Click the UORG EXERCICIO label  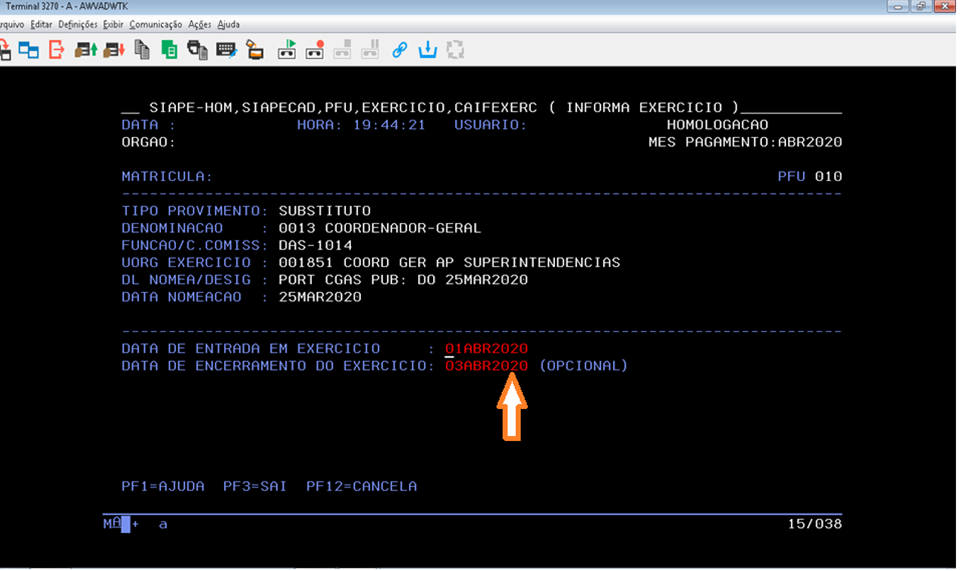click(186, 263)
